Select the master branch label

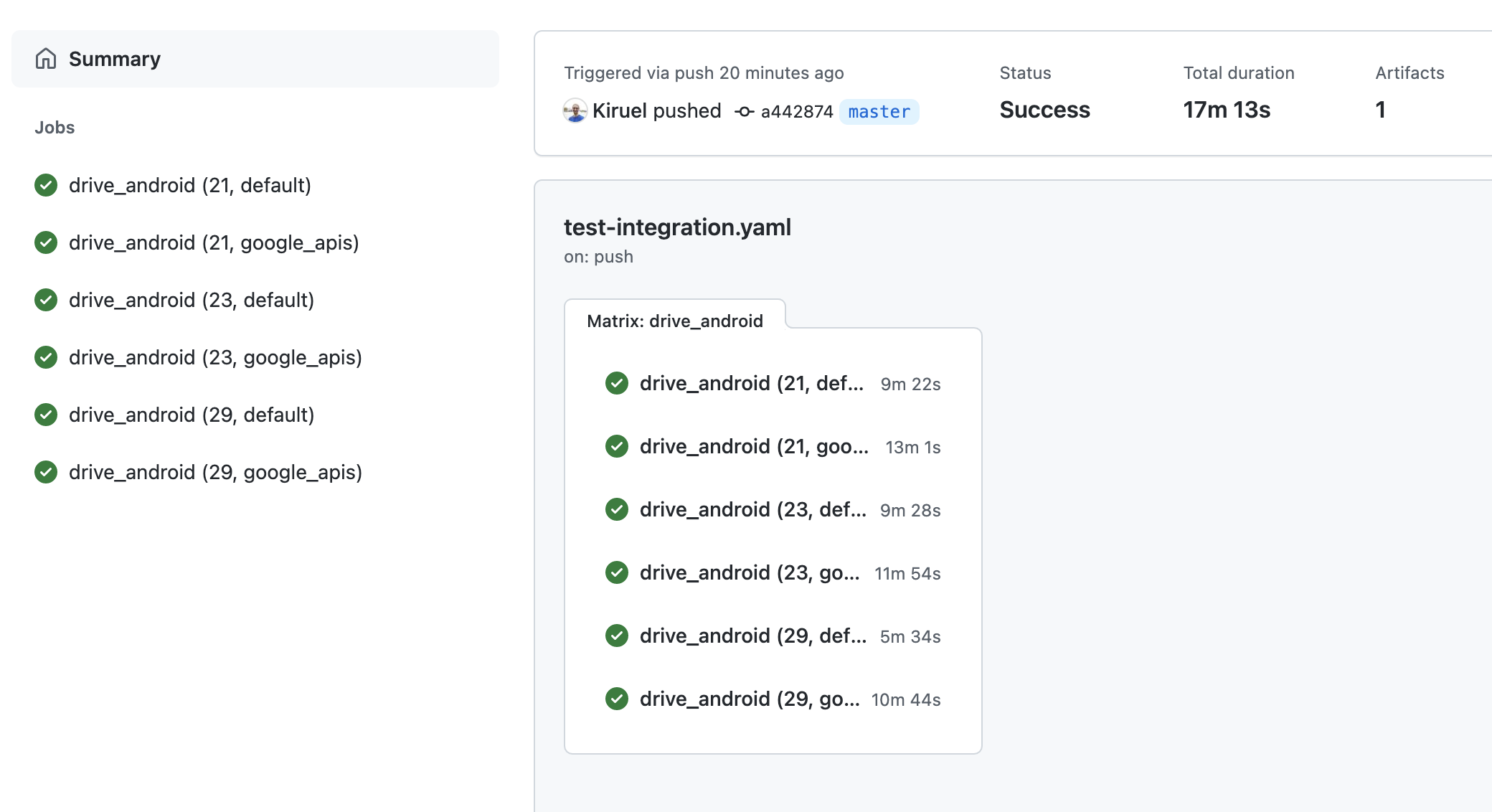[x=879, y=112]
